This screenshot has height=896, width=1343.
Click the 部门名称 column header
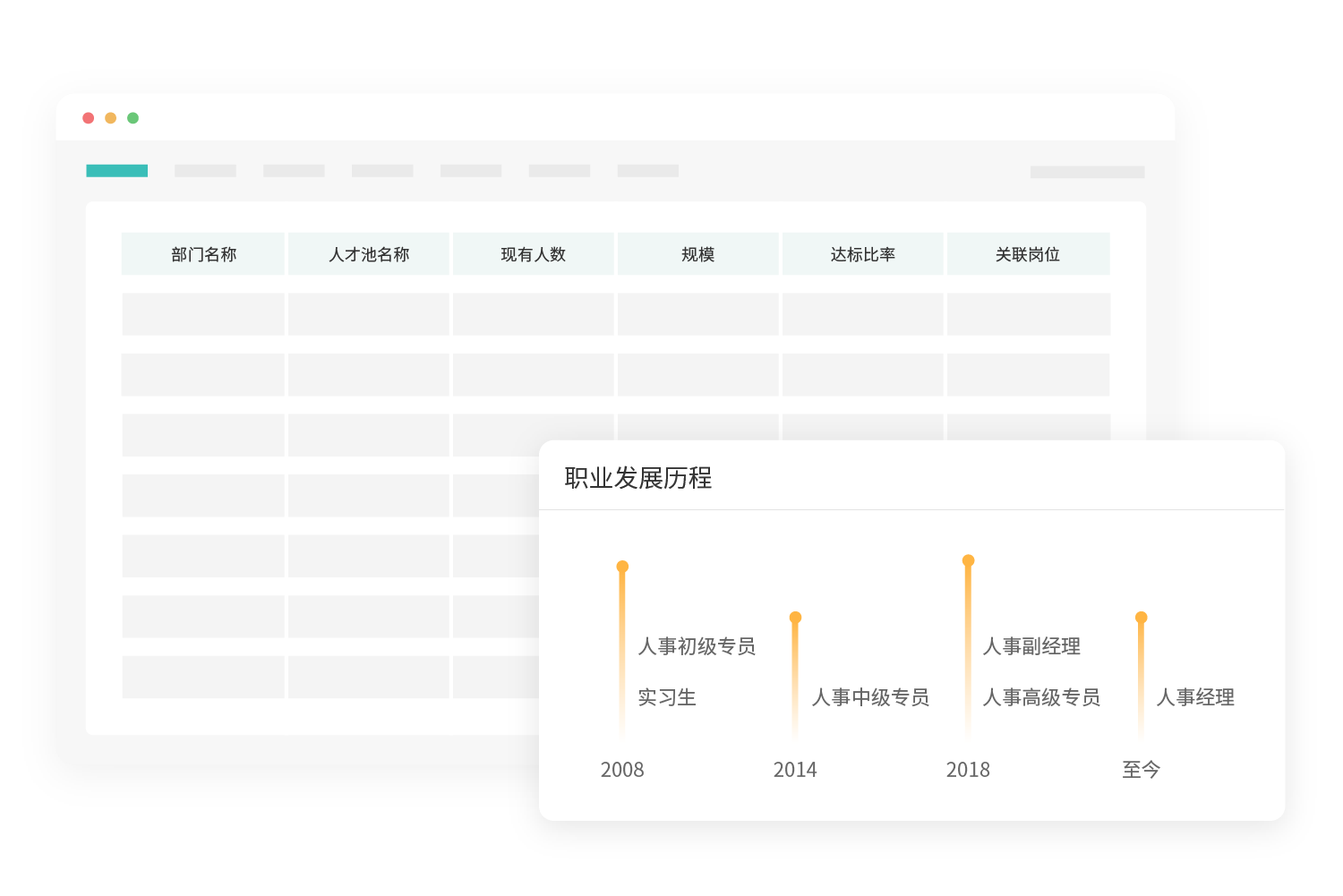coord(203,254)
